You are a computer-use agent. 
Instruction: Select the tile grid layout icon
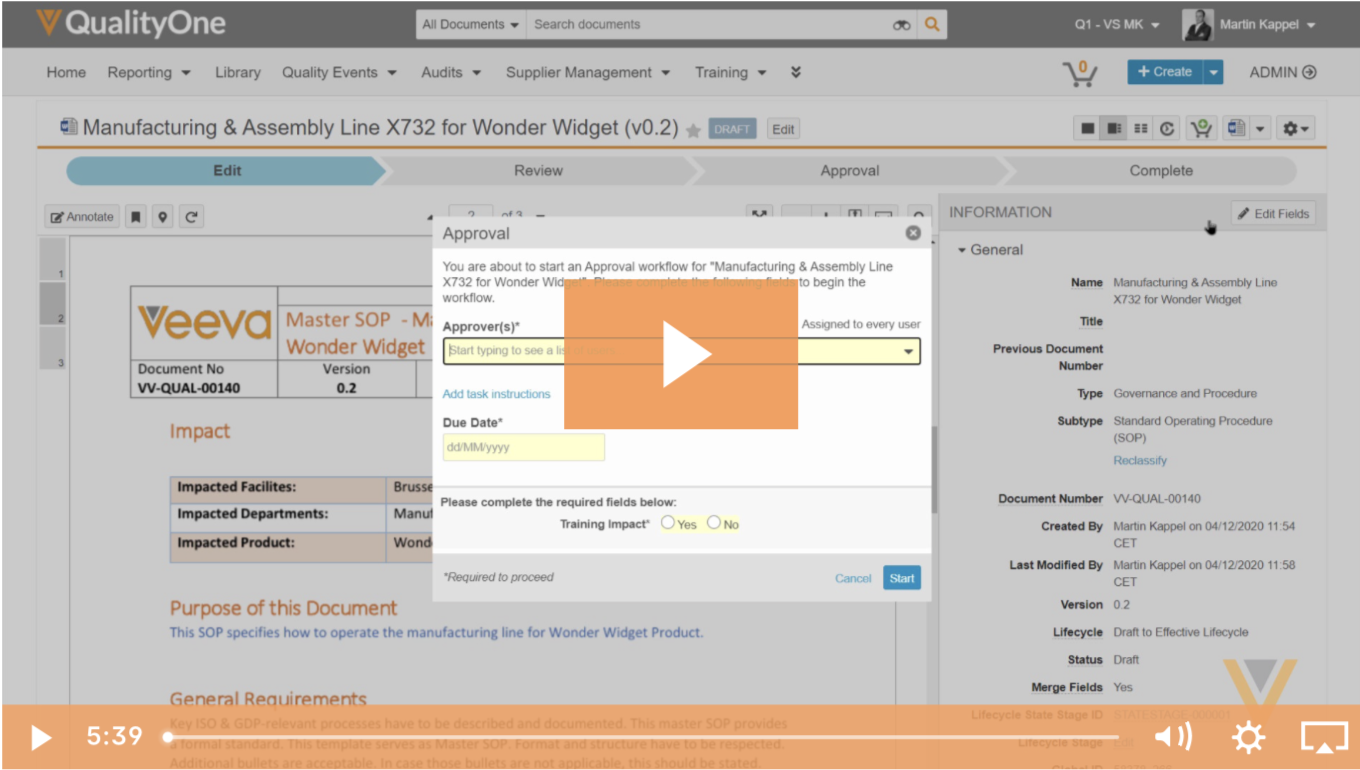[1140, 129]
